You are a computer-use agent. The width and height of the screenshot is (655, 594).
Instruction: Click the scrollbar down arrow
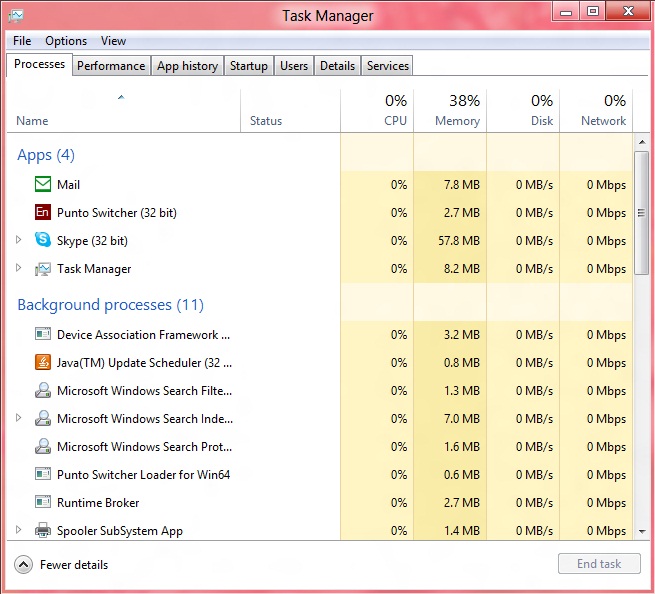(642, 531)
